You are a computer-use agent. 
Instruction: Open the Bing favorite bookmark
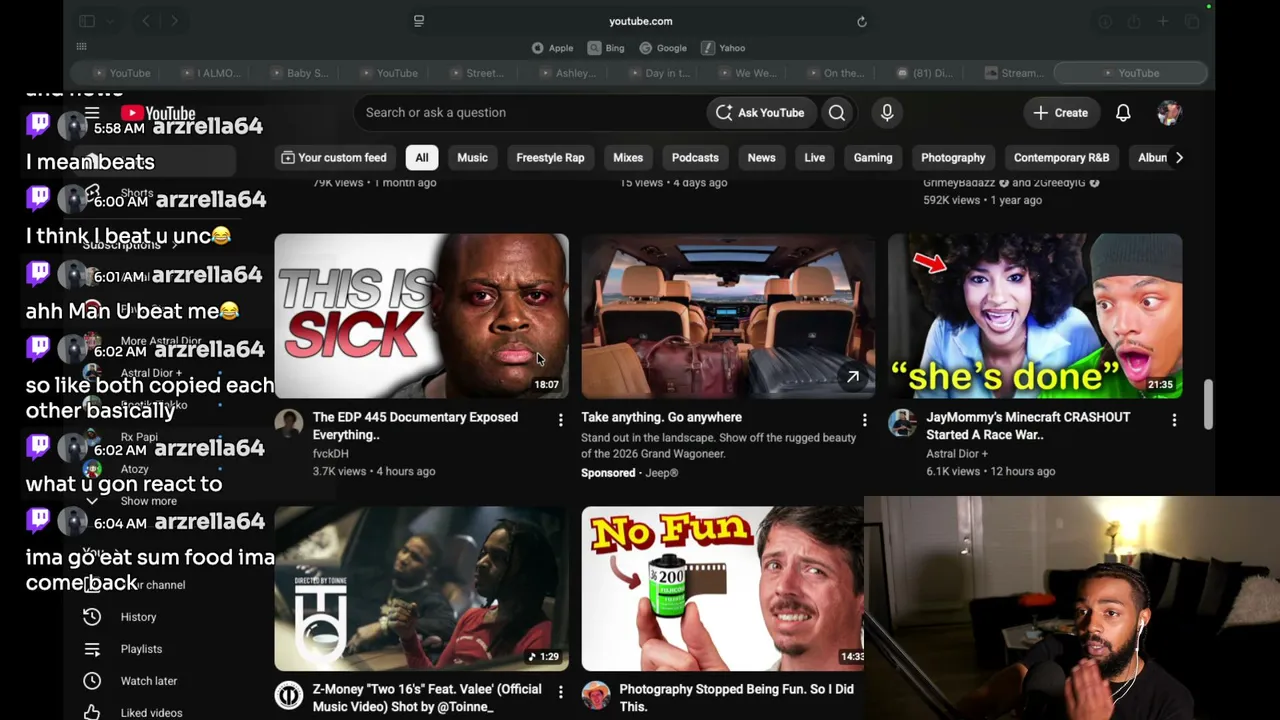coord(607,48)
